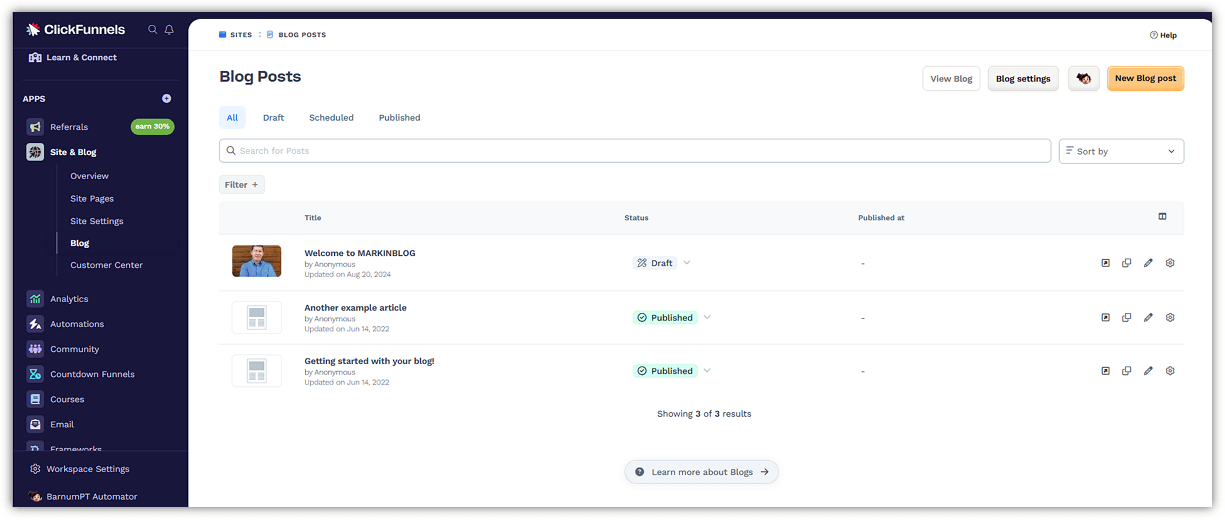The height and width of the screenshot is (520, 1225).
Task: Switch to the Draft tab
Action: pos(273,118)
